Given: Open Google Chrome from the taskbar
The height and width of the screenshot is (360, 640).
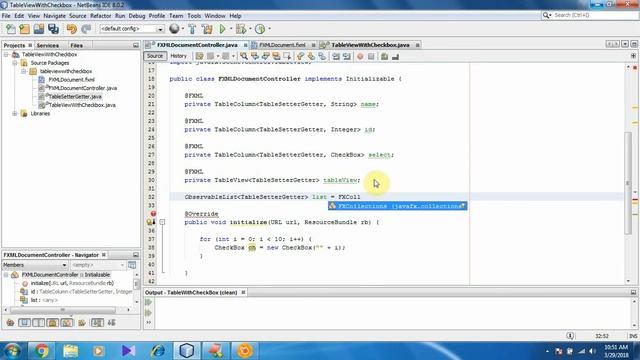Looking at the screenshot, I should (41, 351).
